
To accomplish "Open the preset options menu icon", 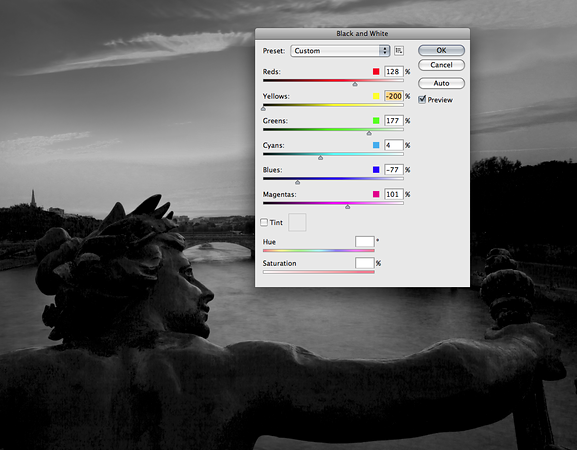I will (x=399, y=51).
